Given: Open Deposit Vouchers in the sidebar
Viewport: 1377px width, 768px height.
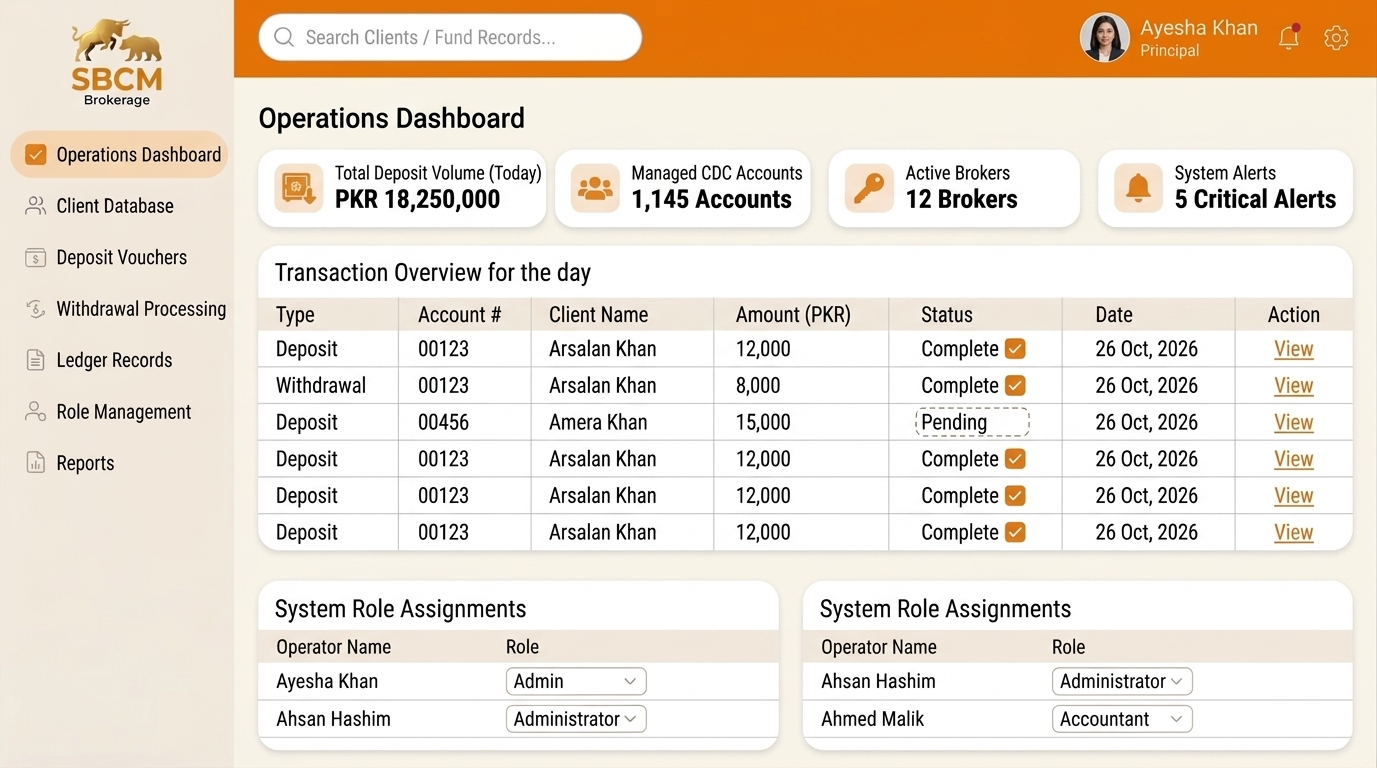Looking at the screenshot, I should [x=122, y=257].
